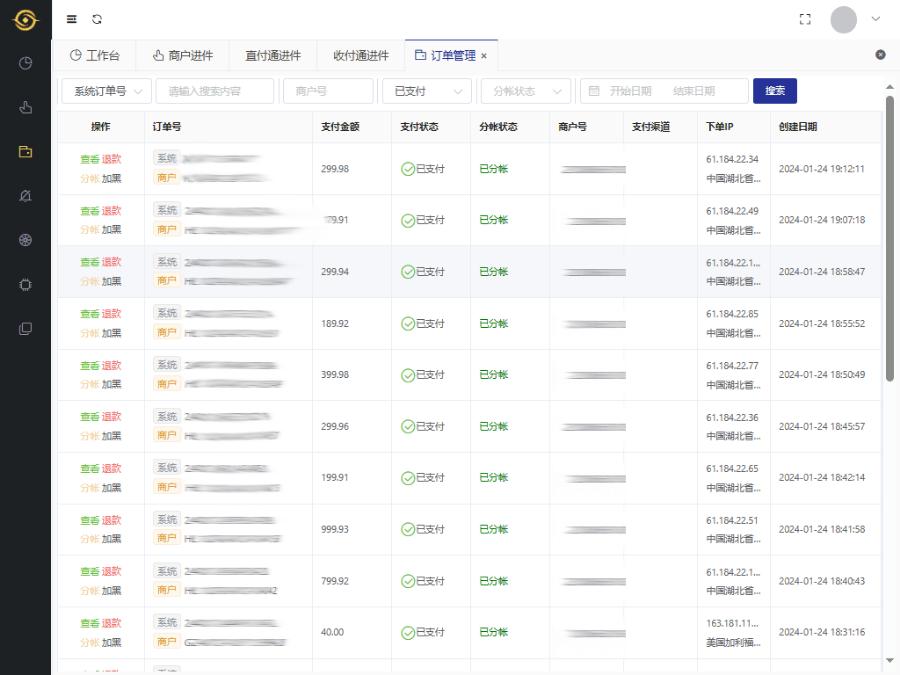
Task: Click 加黑 for the 999.93 order
Action: tap(111, 539)
